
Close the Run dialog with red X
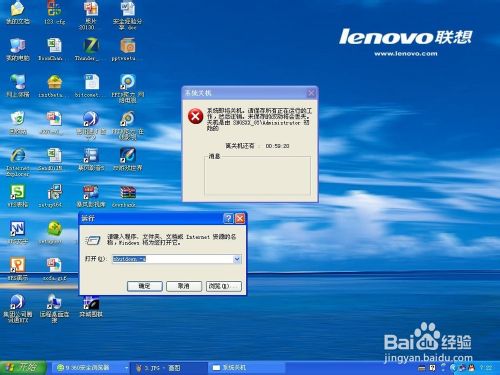point(240,218)
